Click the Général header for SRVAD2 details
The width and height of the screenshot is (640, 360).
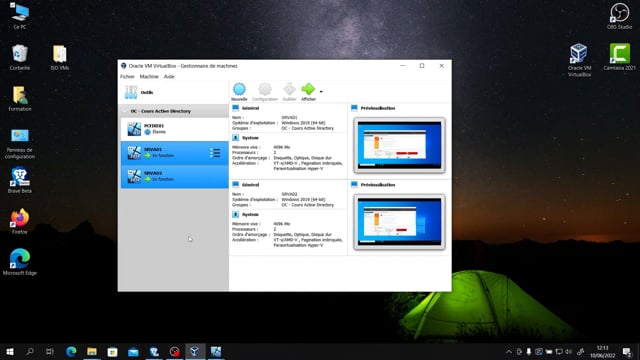coord(250,185)
